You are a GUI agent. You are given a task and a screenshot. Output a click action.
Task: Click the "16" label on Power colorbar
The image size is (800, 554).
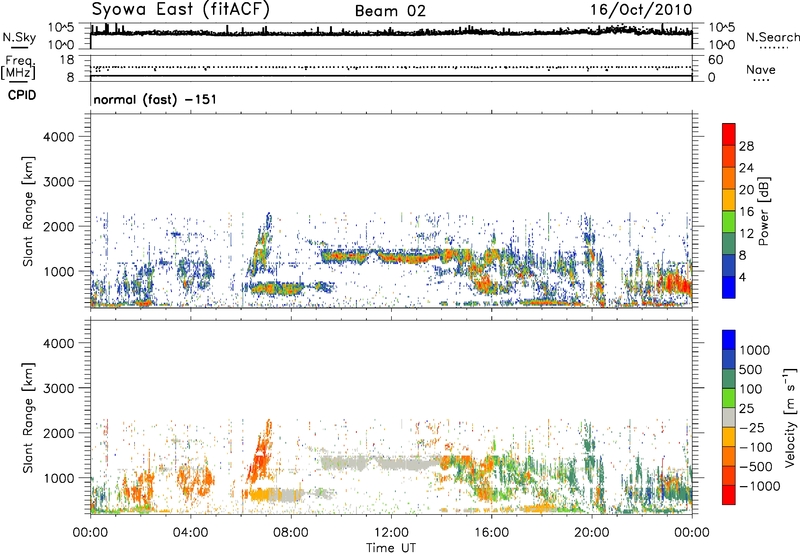coord(746,212)
